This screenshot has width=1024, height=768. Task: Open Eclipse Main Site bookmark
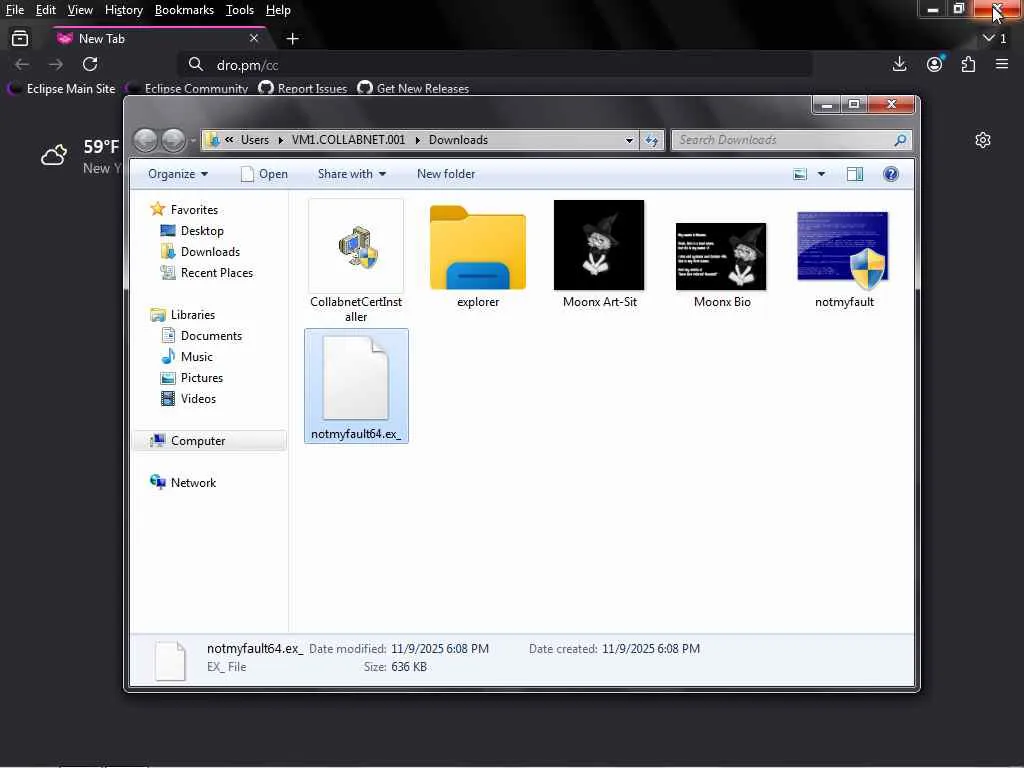point(61,89)
